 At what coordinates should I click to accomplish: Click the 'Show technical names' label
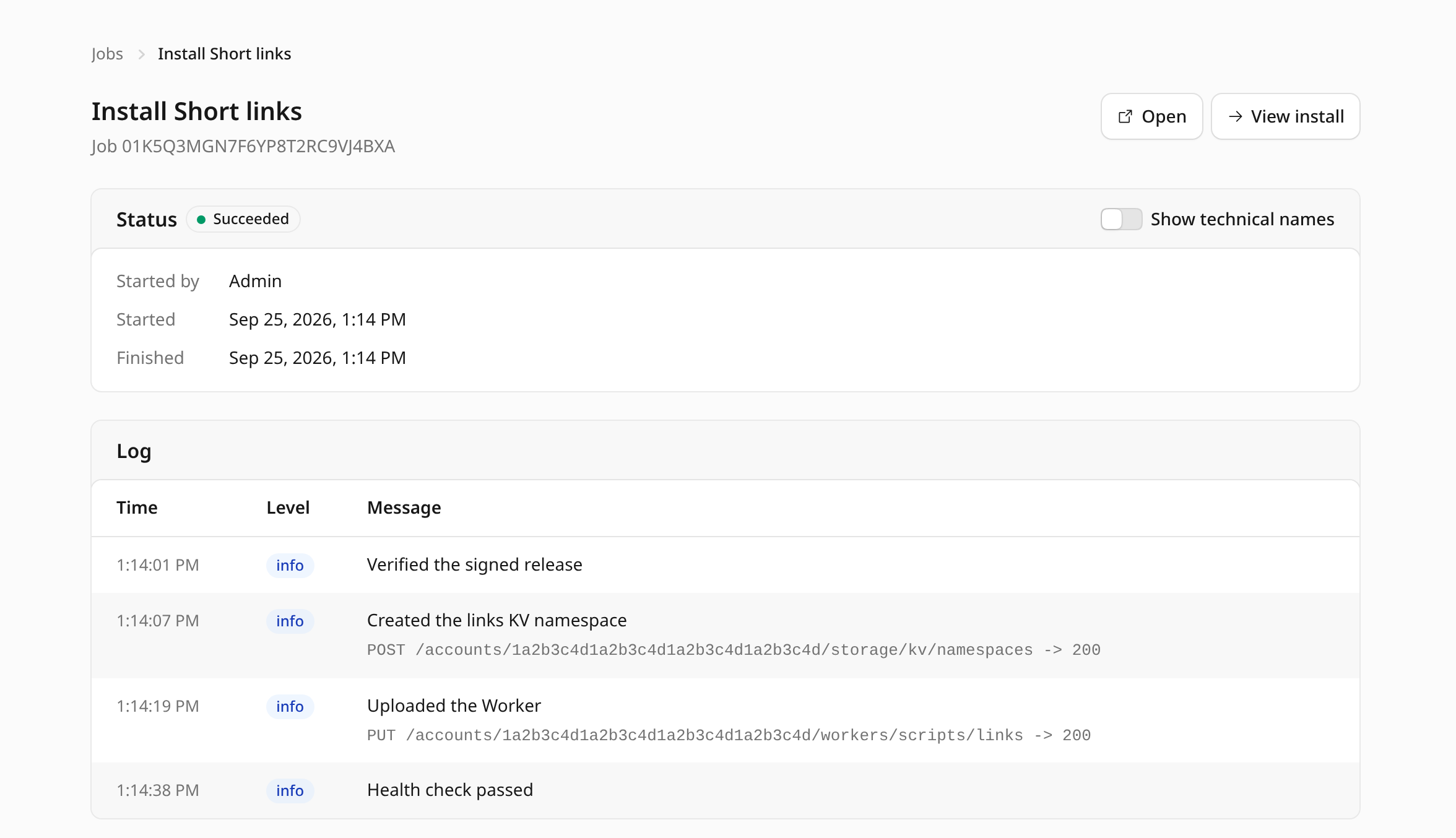click(x=1242, y=219)
